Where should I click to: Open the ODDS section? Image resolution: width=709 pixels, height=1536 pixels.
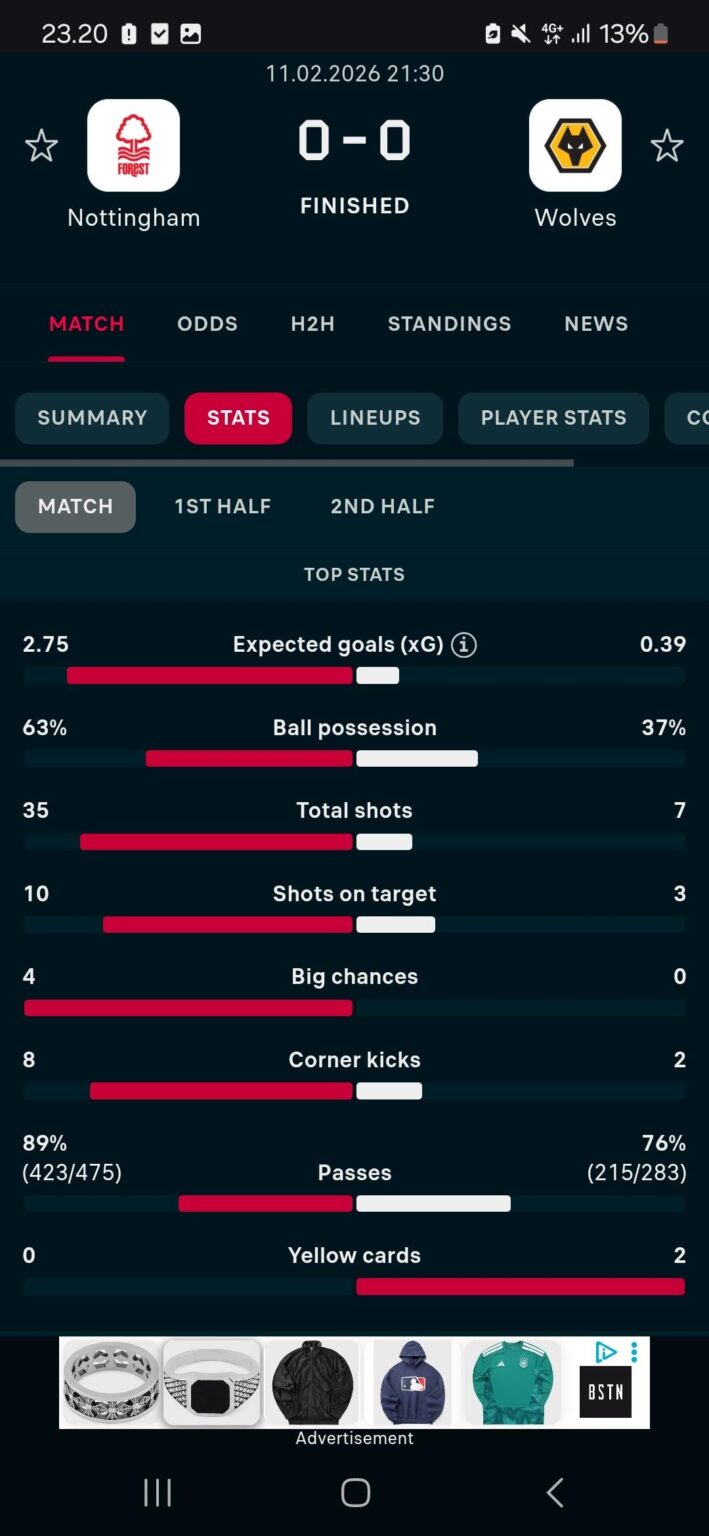coord(207,323)
